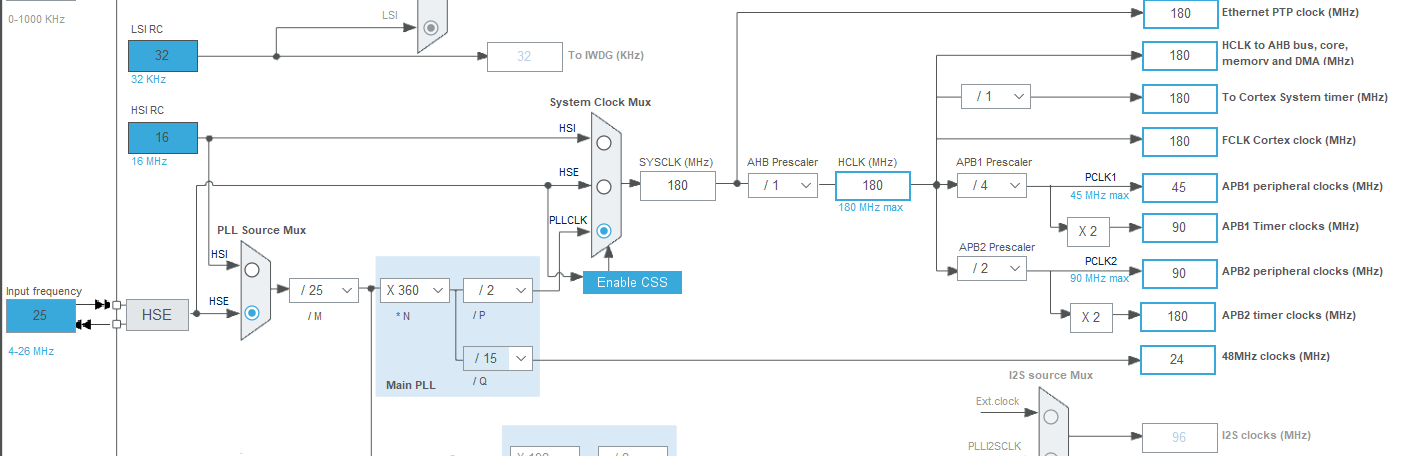
Task: Click the Main PLL label
Action: pos(409,385)
